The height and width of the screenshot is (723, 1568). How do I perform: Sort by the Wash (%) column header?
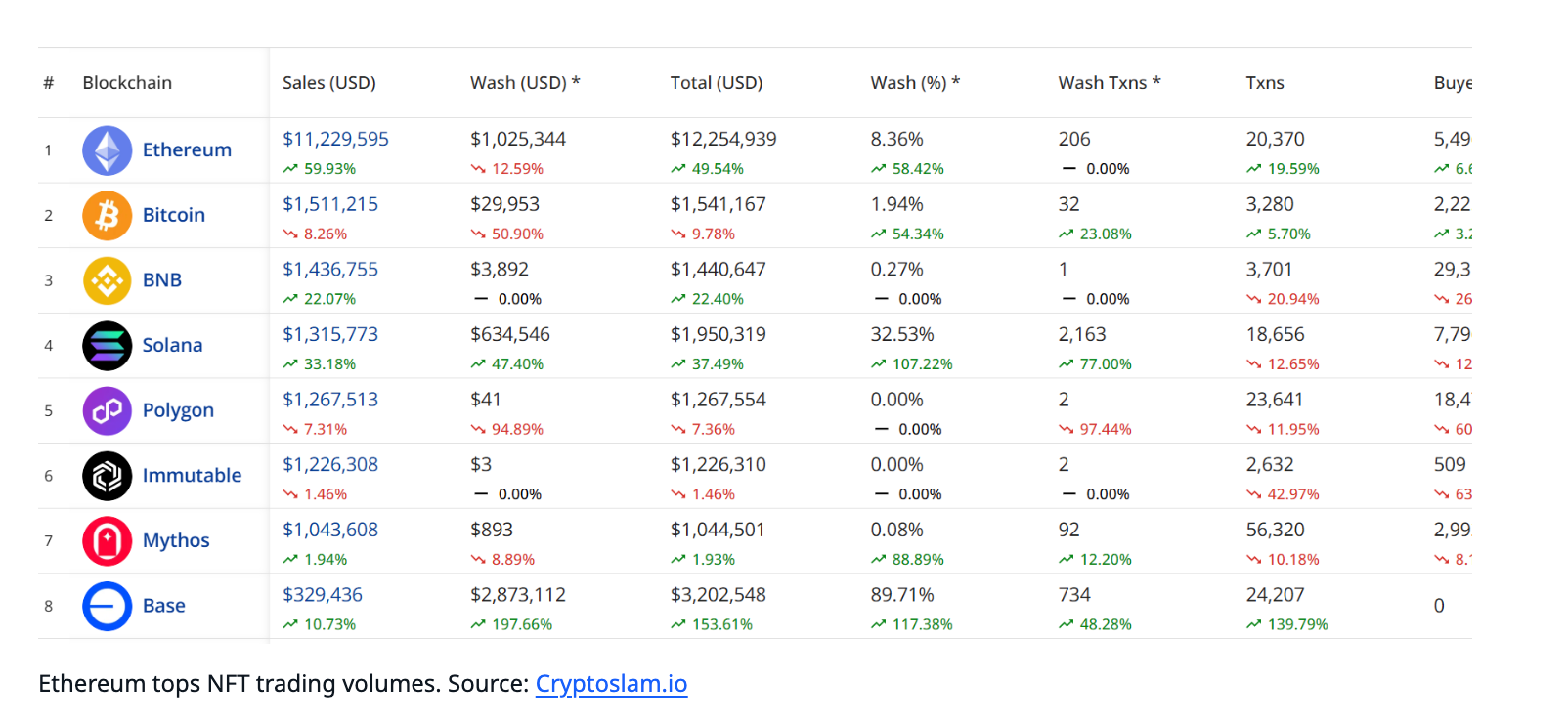click(915, 83)
